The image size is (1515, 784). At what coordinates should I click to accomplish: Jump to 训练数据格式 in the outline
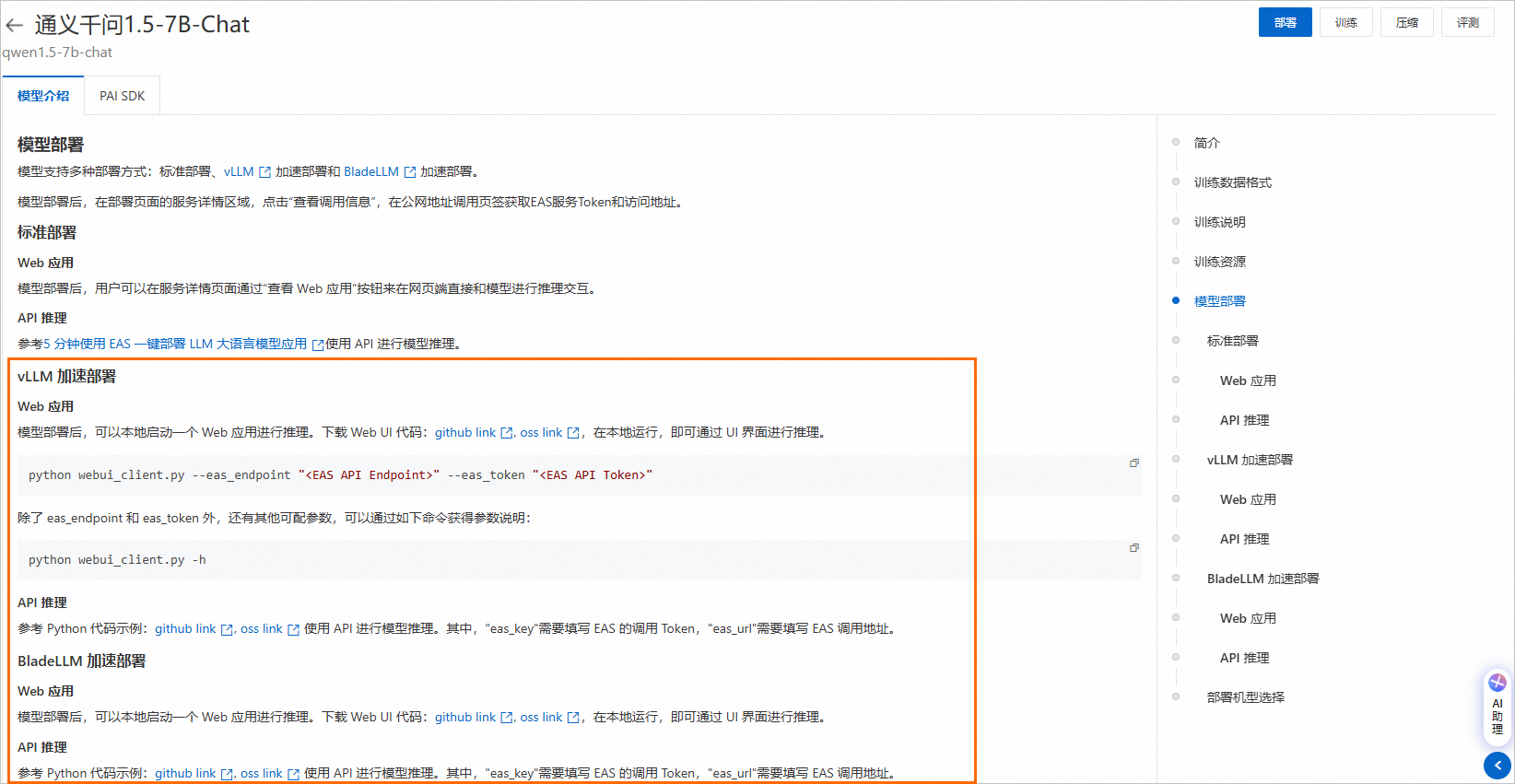point(1232,182)
